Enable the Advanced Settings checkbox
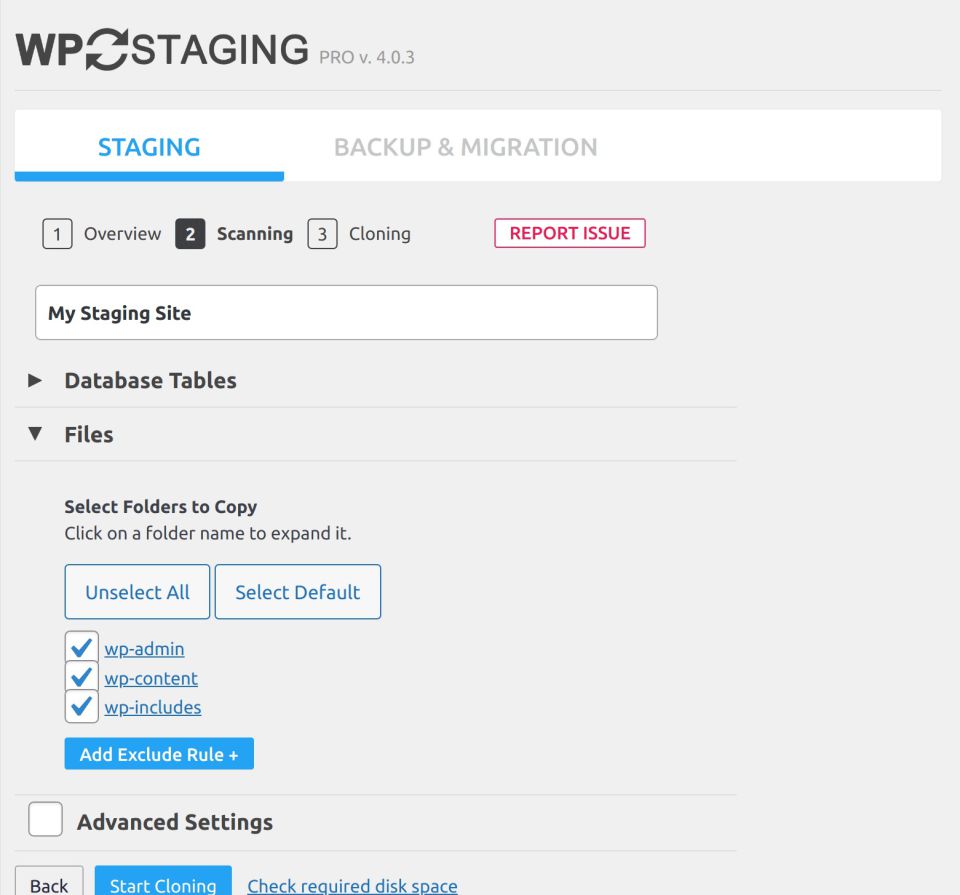 [45, 819]
